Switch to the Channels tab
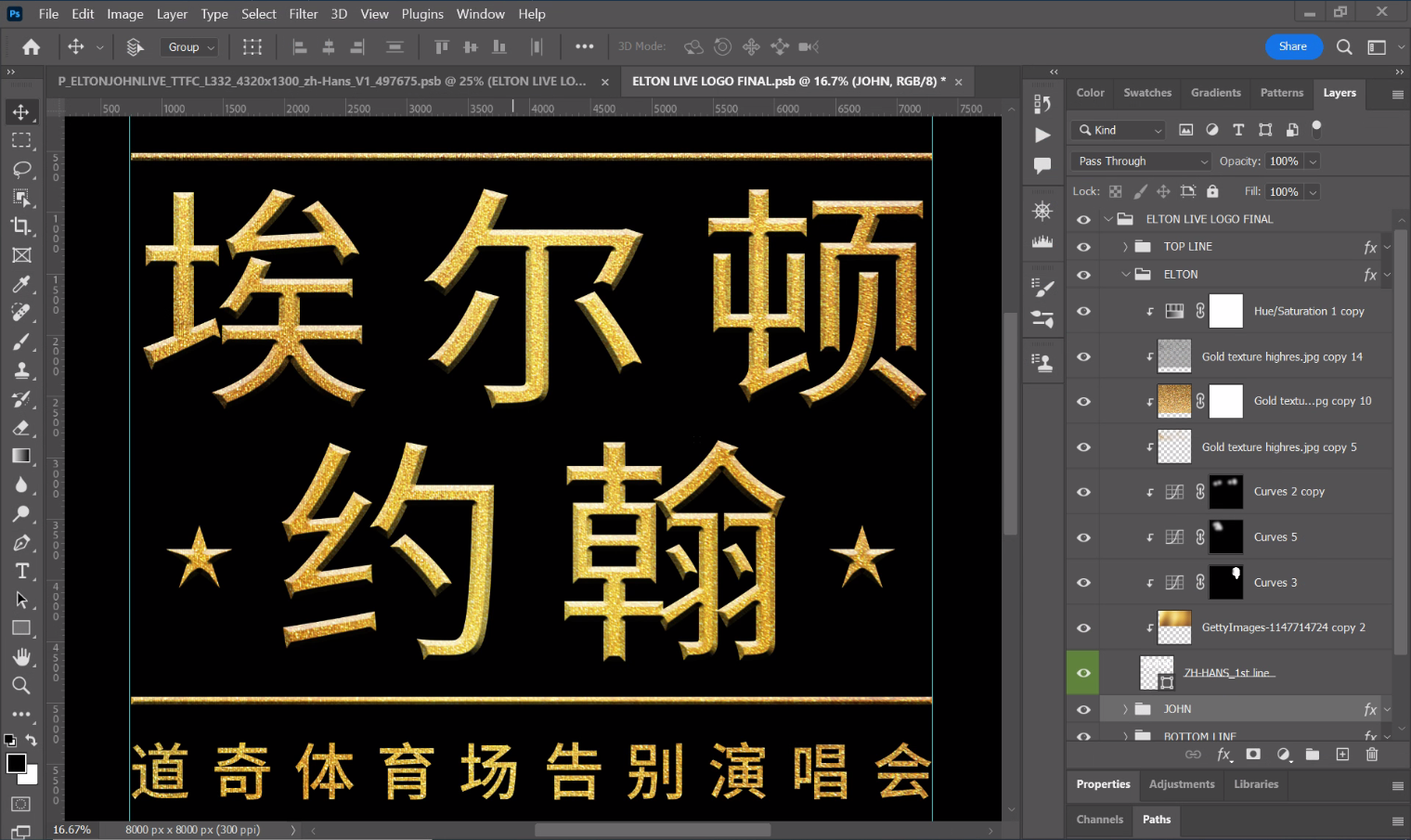This screenshot has height=840, width=1411. pyautogui.click(x=1100, y=820)
